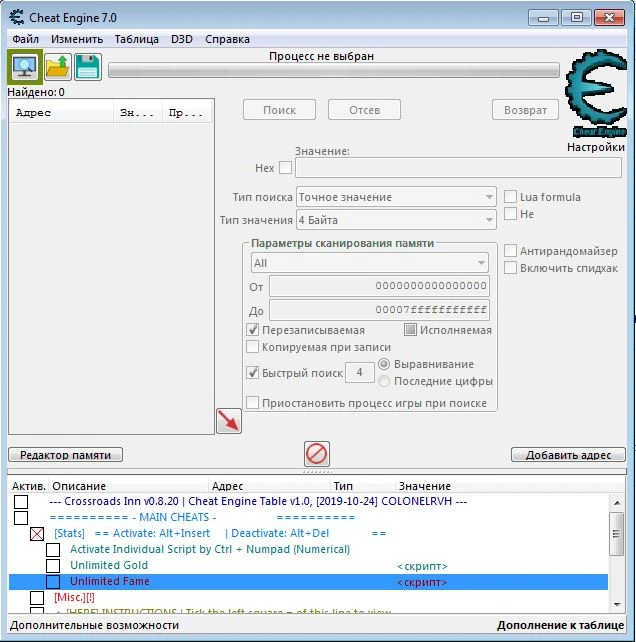Toggle the Исполняемая checkbox
The image size is (636, 642).
tap(410, 330)
